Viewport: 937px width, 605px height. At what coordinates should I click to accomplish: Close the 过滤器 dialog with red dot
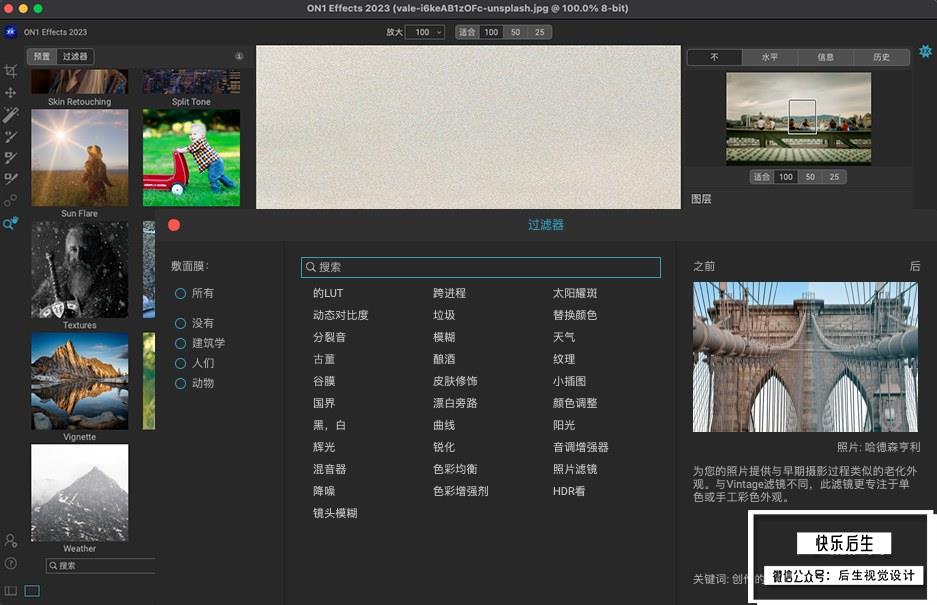[174, 225]
